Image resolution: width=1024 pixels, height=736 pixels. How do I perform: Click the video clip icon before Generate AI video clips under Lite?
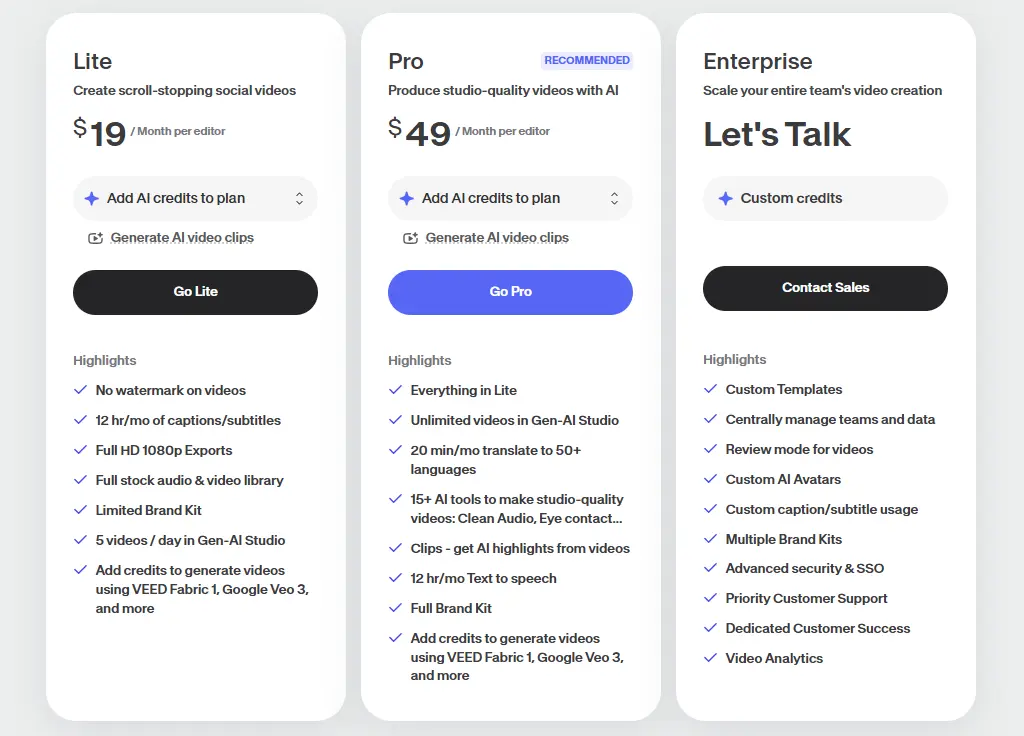point(95,237)
